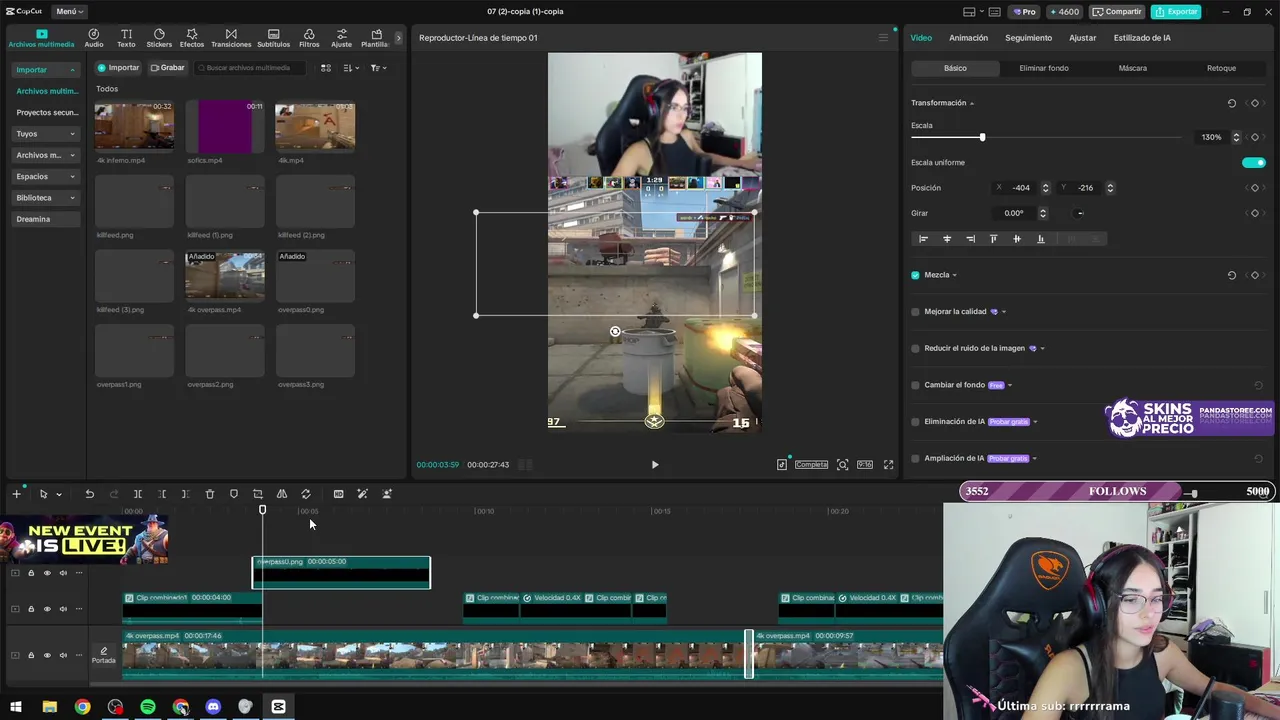Click the crop icon in timeline toolbar
Image resolution: width=1280 pixels, height=720 pixels.
(258, 494)
